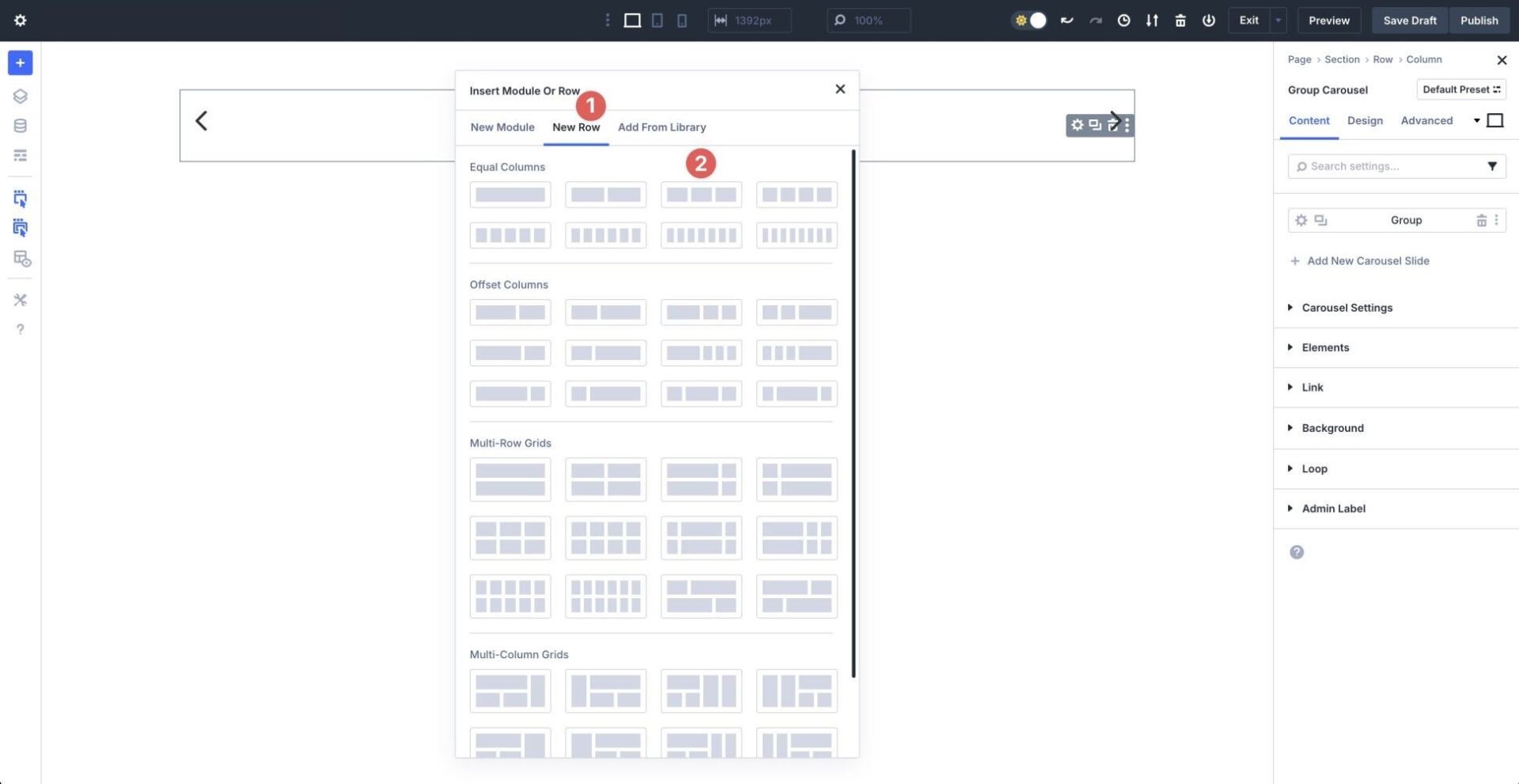
Task: Click the filter icon next to search settings
Action: 1492,166
